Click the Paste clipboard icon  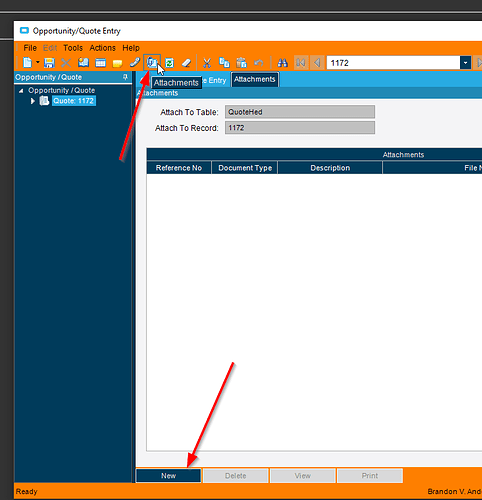(x=241, y=63)
